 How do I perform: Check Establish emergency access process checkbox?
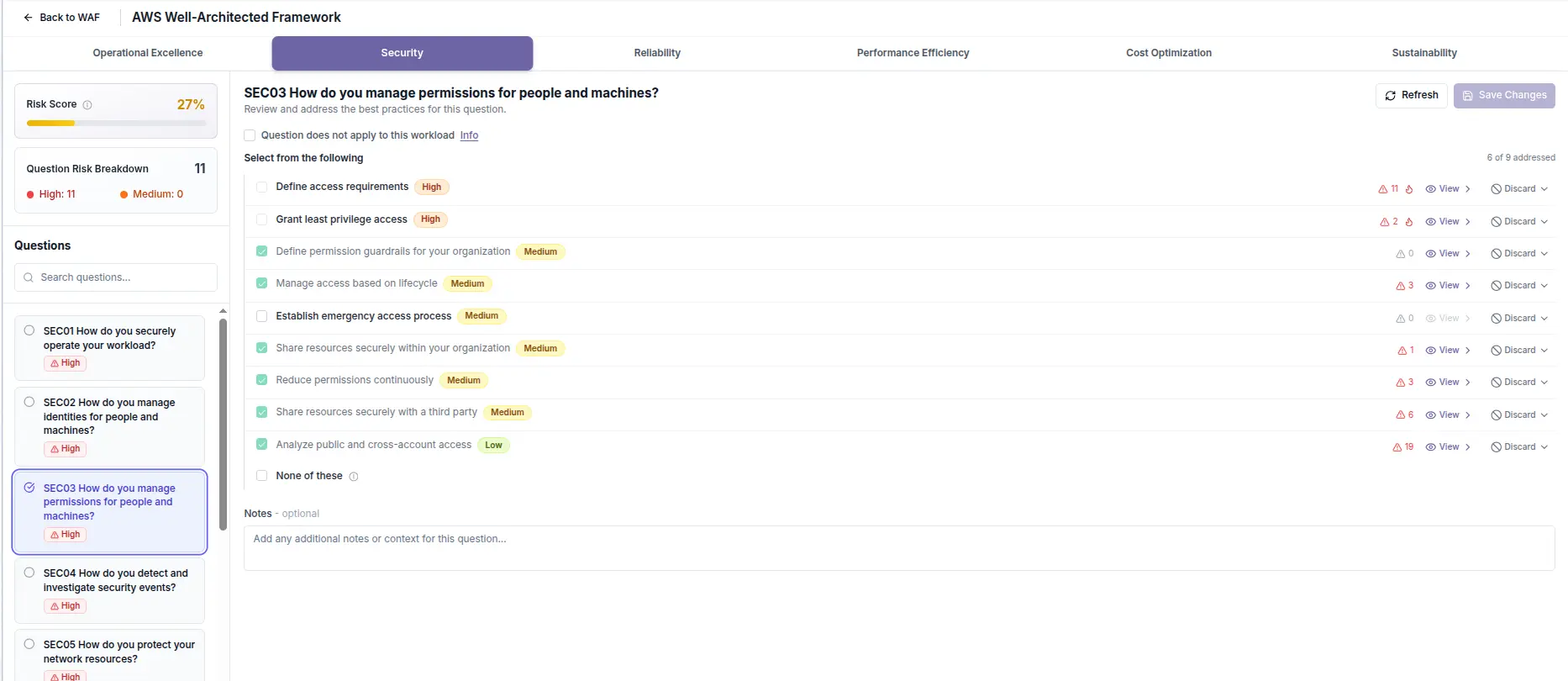[261, 316]
